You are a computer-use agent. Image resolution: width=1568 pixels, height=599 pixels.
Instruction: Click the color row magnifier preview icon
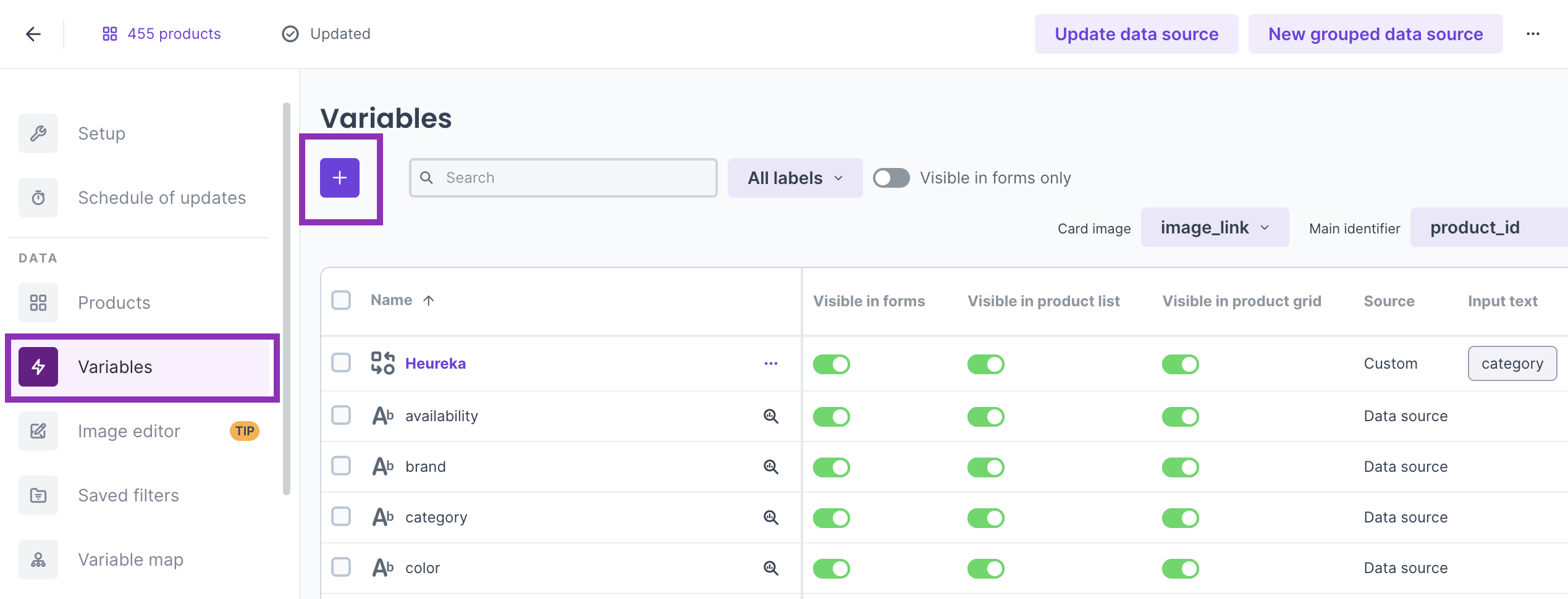[770, 568]
